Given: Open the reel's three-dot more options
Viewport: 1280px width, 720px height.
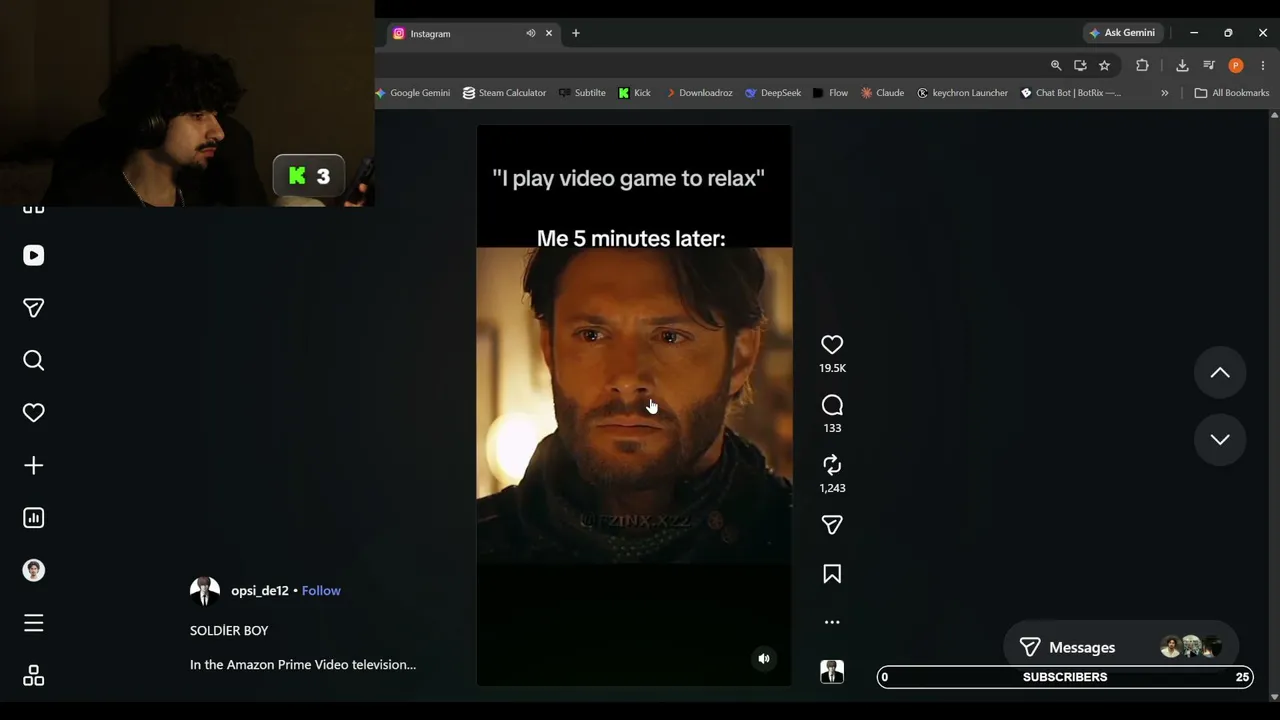Looking at the screenshot, I should click(x=832, y=622).
